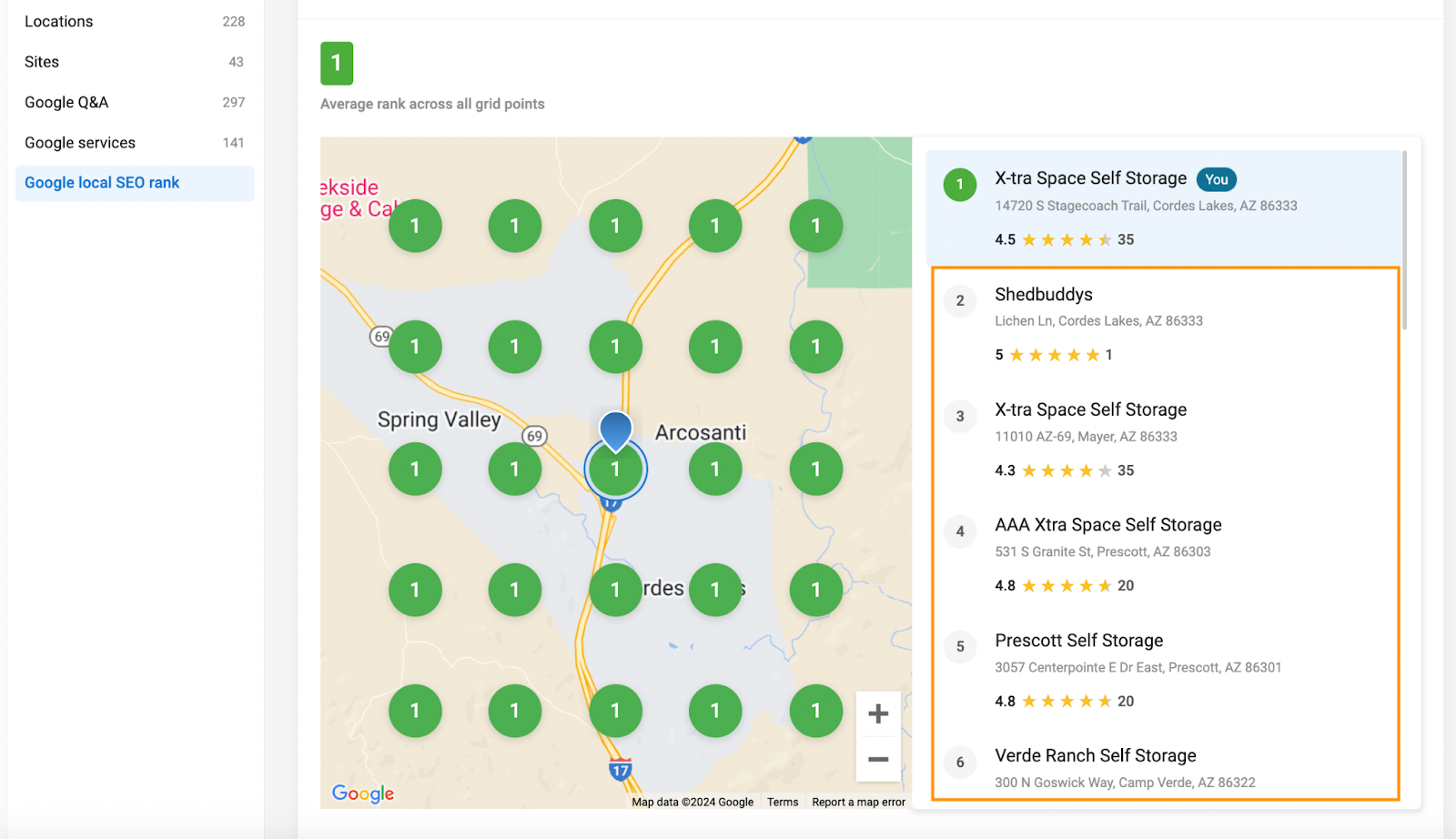This screenshot has width=1456, height=839.
Task: Click the 4.3 star rating
Action: pyautogui.click(x=1065, y=470)
